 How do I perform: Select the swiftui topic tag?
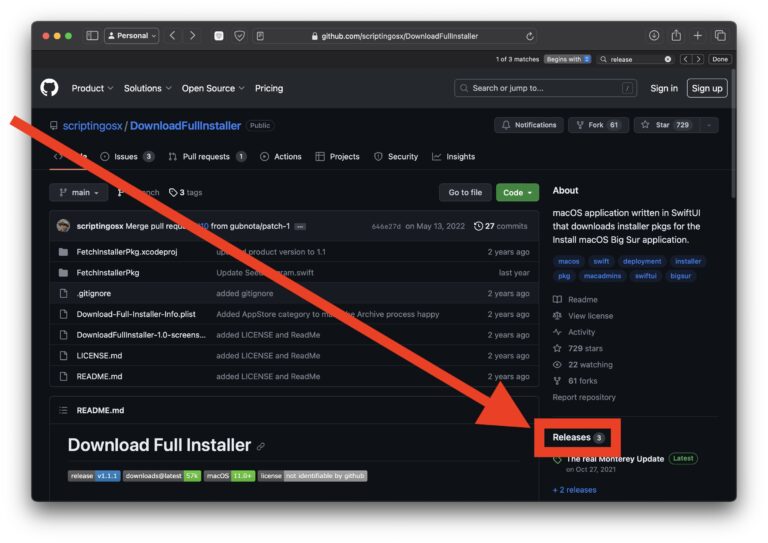click(x=646, y=276)
